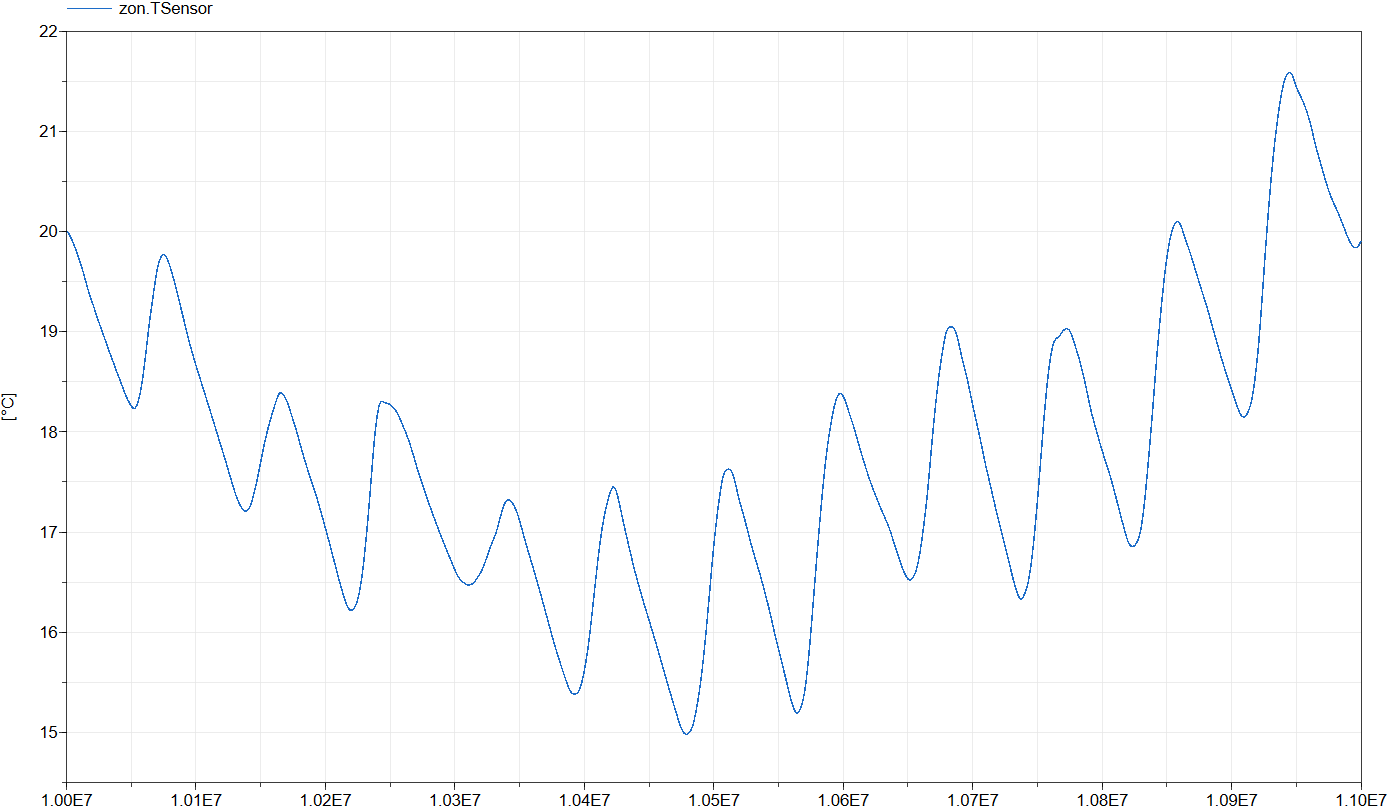Click the "1.08E7" x-axis tick label
The width and height of the screenshot is (1389, 811).
(x=1104, y=800)
